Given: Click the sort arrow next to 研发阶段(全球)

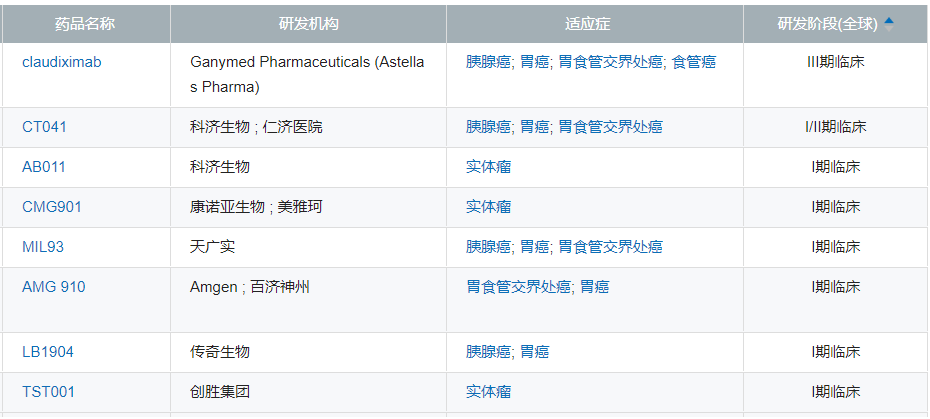Looking at the screenshot, I should [889, 23].
